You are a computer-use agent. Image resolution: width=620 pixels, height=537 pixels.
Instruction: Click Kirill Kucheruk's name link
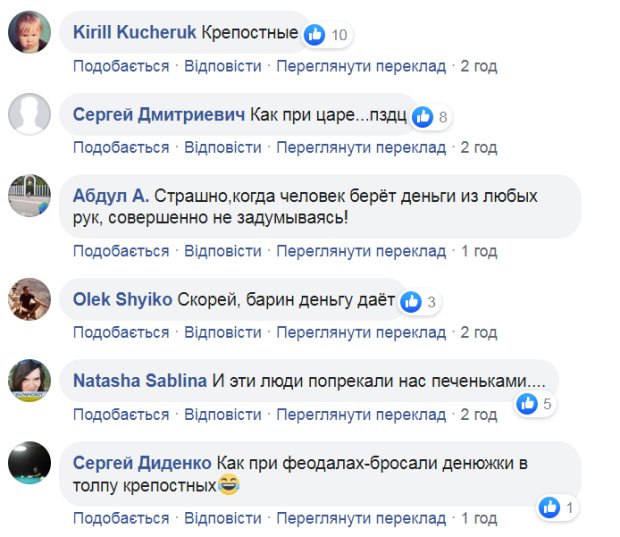(134, 33)
